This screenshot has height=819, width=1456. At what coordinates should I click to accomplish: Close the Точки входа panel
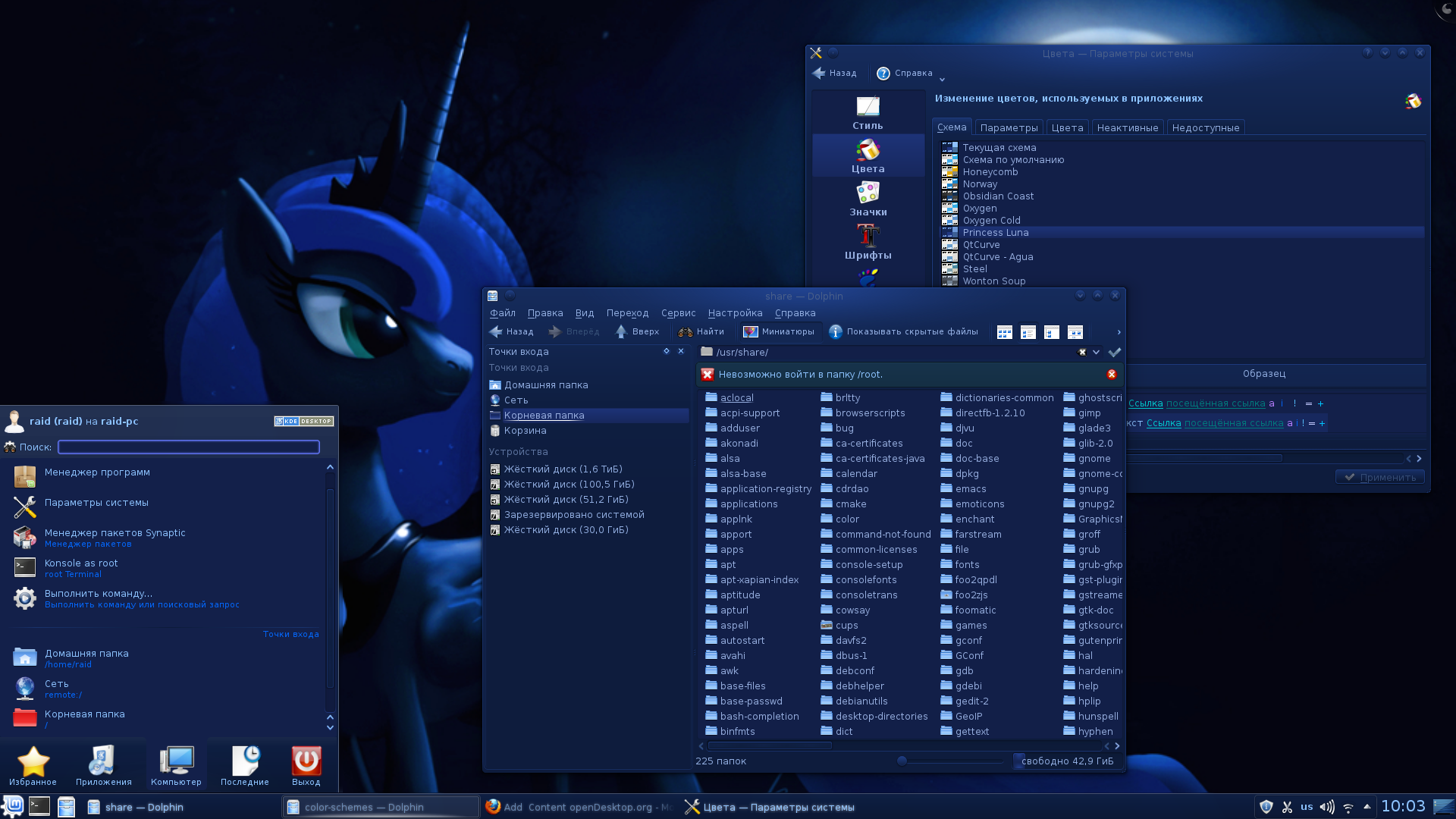click(681, 351)
